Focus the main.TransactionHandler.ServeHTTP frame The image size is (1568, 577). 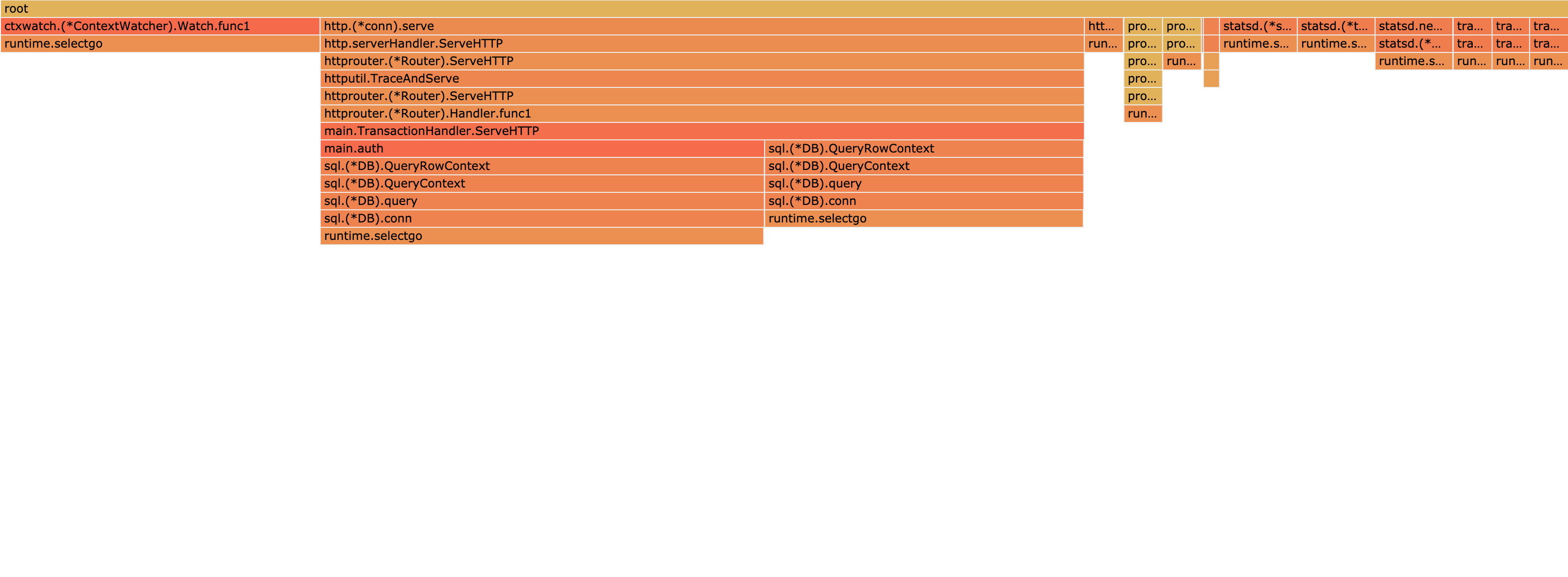click(x=701, y=131)
